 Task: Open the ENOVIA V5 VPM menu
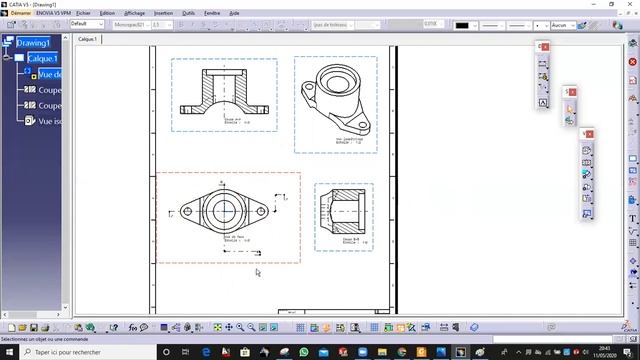53,13
